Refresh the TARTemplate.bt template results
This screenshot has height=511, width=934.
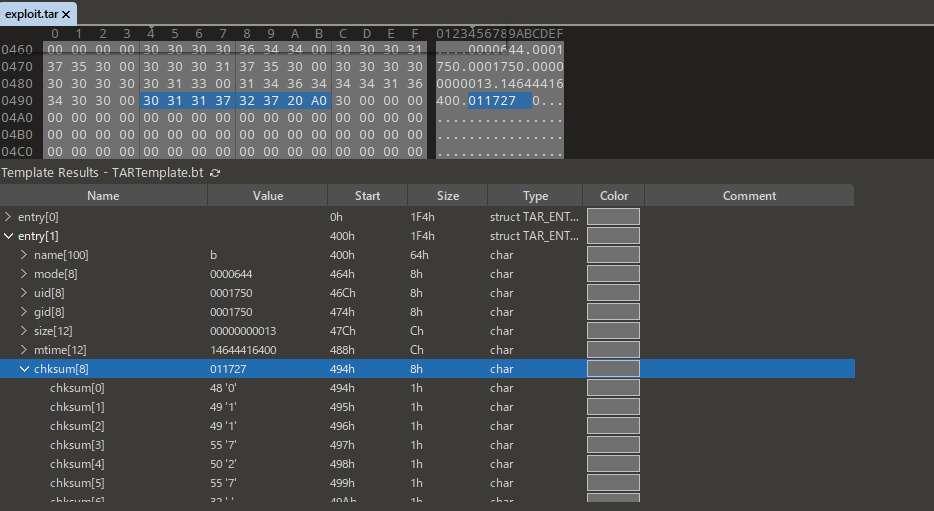(x=215, y=173)
